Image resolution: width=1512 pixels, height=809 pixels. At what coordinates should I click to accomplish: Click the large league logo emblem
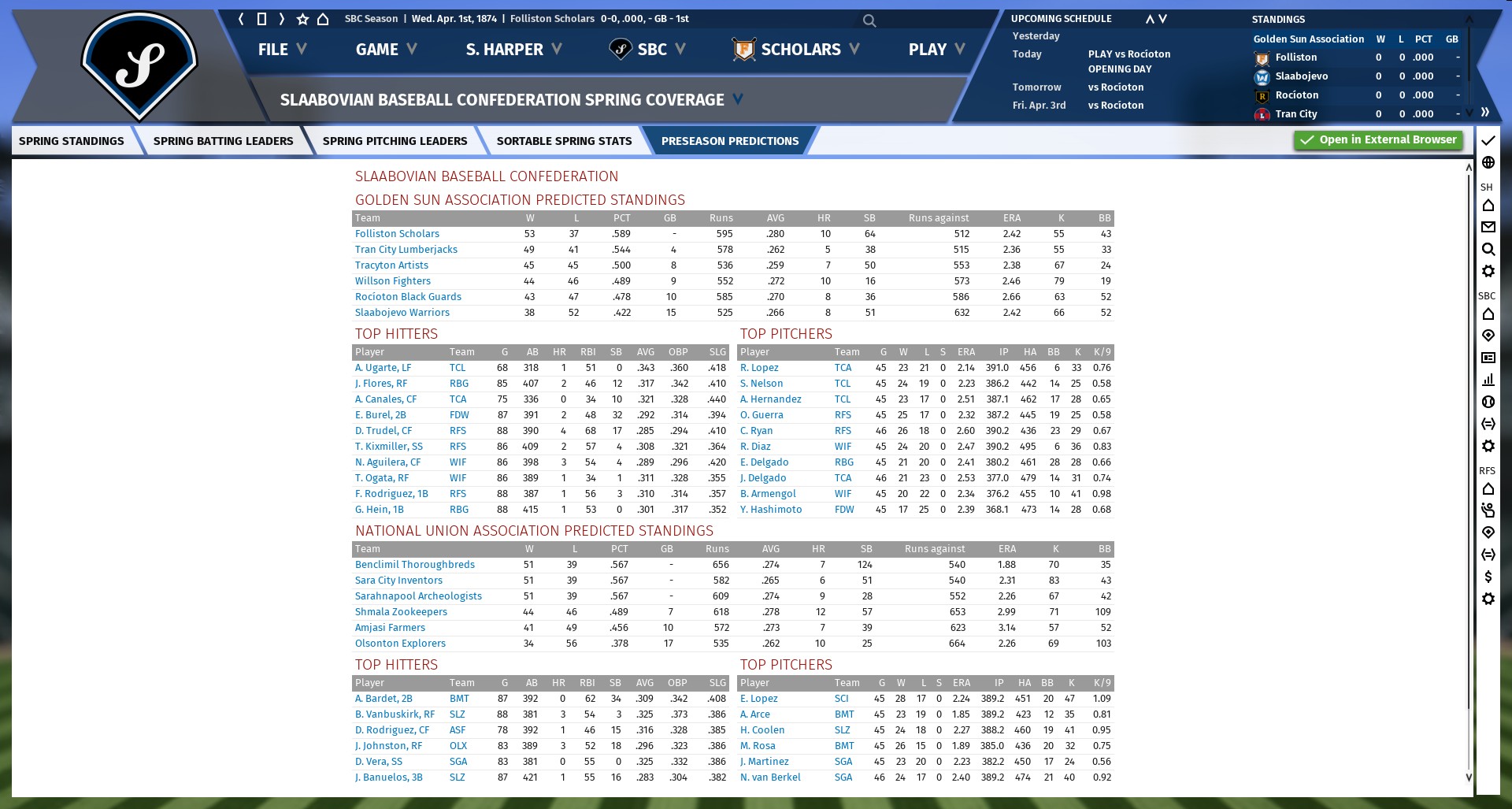point(139,65)
